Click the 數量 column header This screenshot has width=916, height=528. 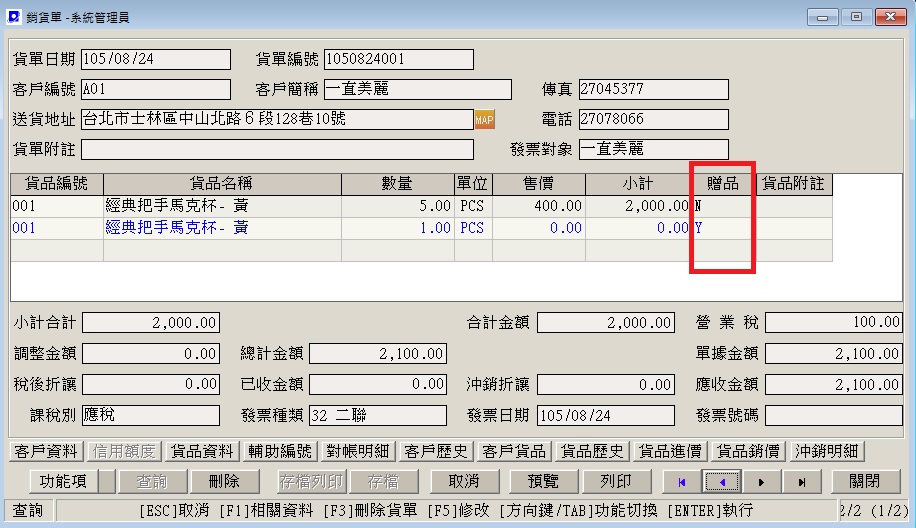click(398, 184)
